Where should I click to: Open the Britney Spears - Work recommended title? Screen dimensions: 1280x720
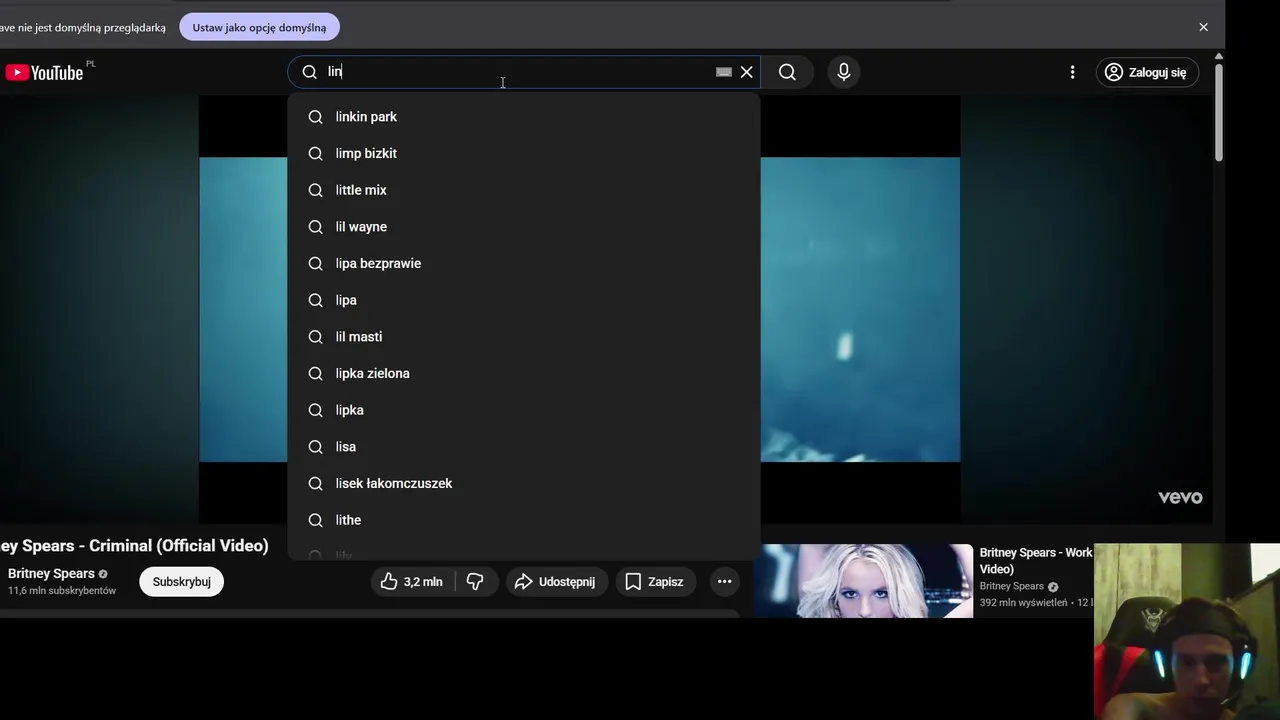point(1036,560)
